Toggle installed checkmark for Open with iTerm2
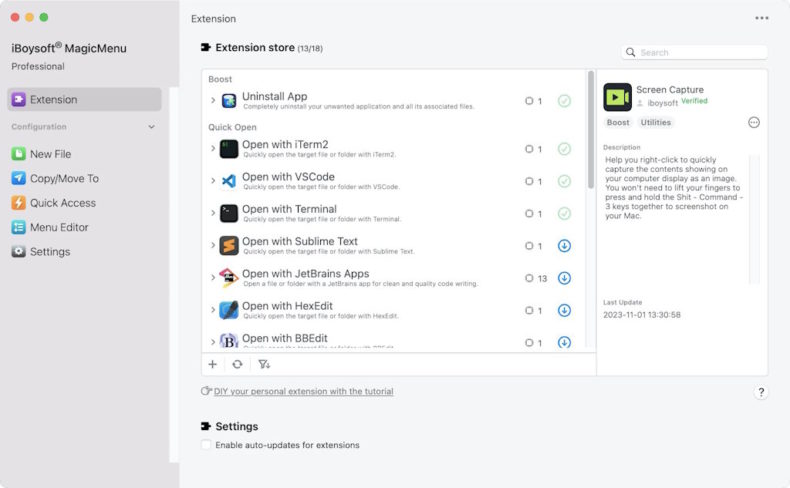Screen dimensions: 790x488 tap(564, 149)
